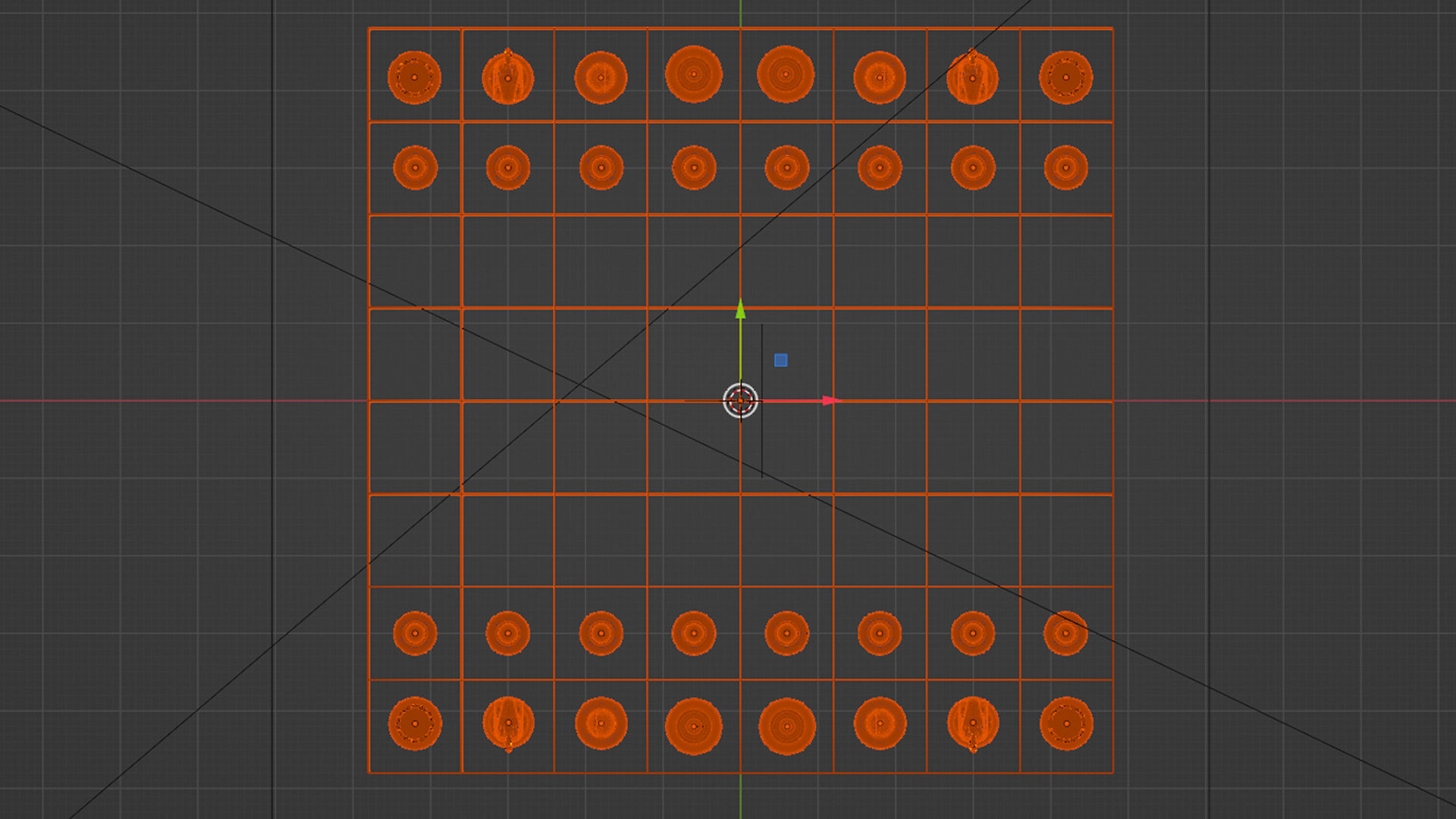Select the bottom row knight second from right
Viewport: 1456px width, 819px height.
pos(973,723)
